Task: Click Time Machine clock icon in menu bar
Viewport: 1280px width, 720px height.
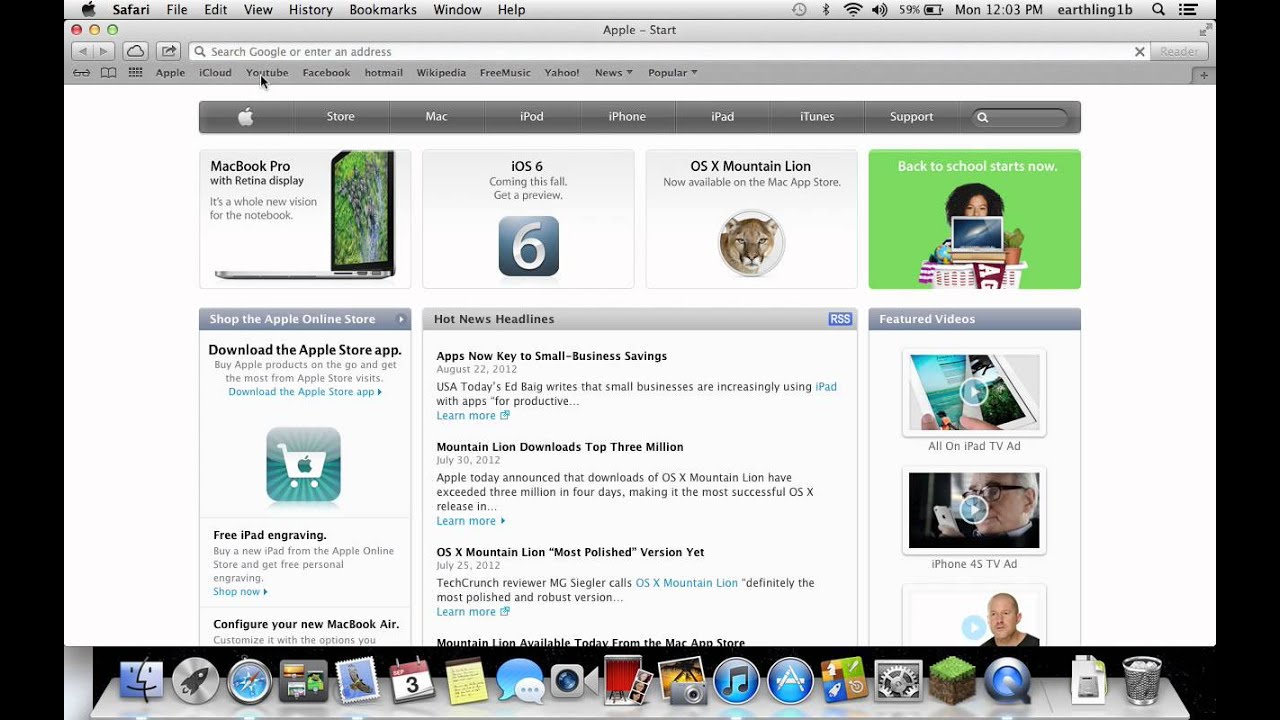Action: [799, 10]
